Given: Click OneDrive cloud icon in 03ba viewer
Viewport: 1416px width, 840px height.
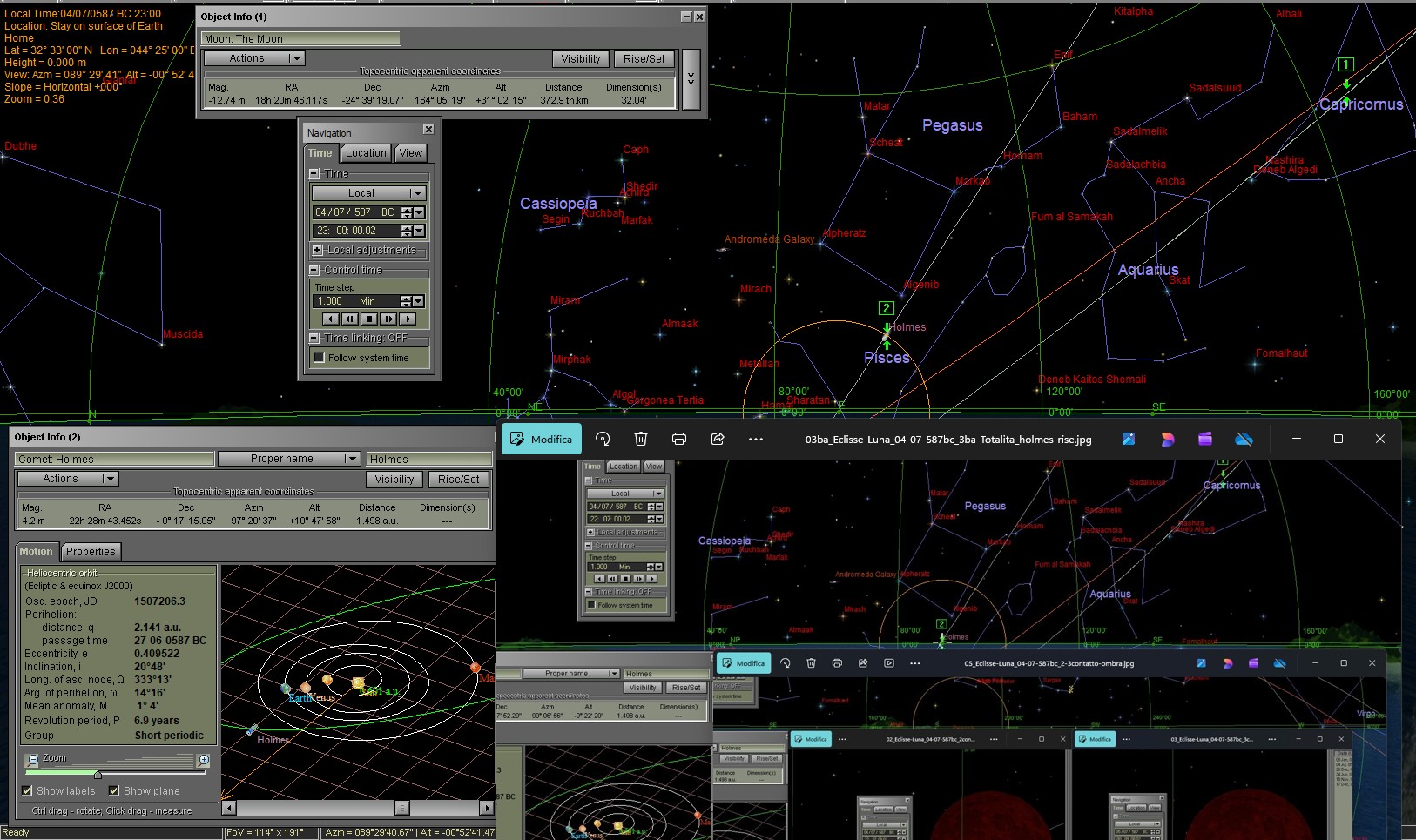Looking at the screenshot, I should (1244, 440).
